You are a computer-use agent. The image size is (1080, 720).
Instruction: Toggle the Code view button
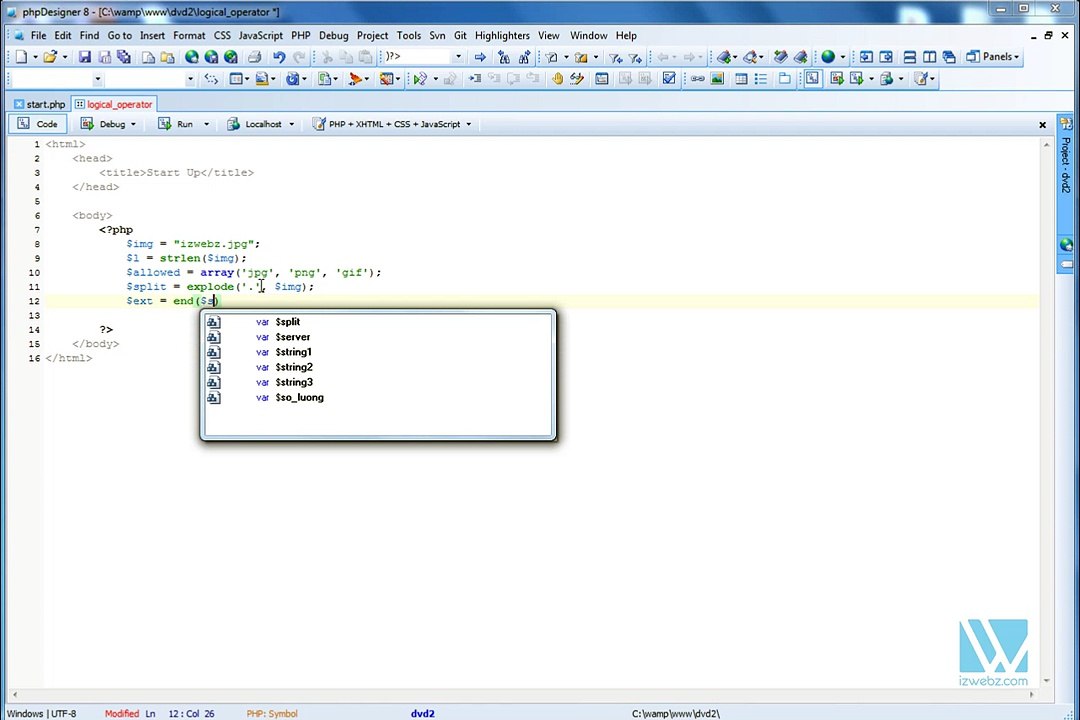[38, 124]
